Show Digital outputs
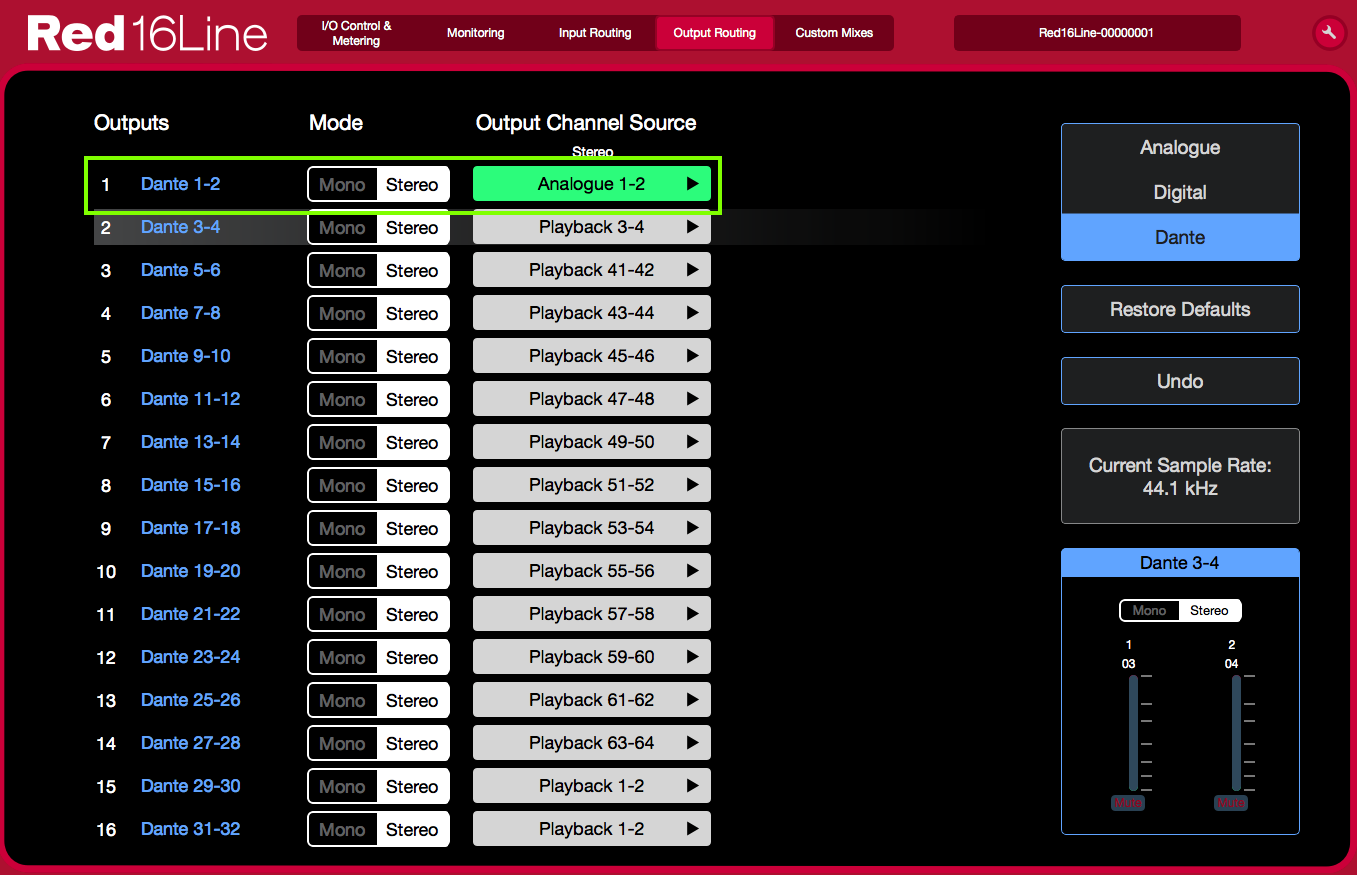This screenshot has width=1357, height=875. pyautogui.click(x=1180, y=192)
